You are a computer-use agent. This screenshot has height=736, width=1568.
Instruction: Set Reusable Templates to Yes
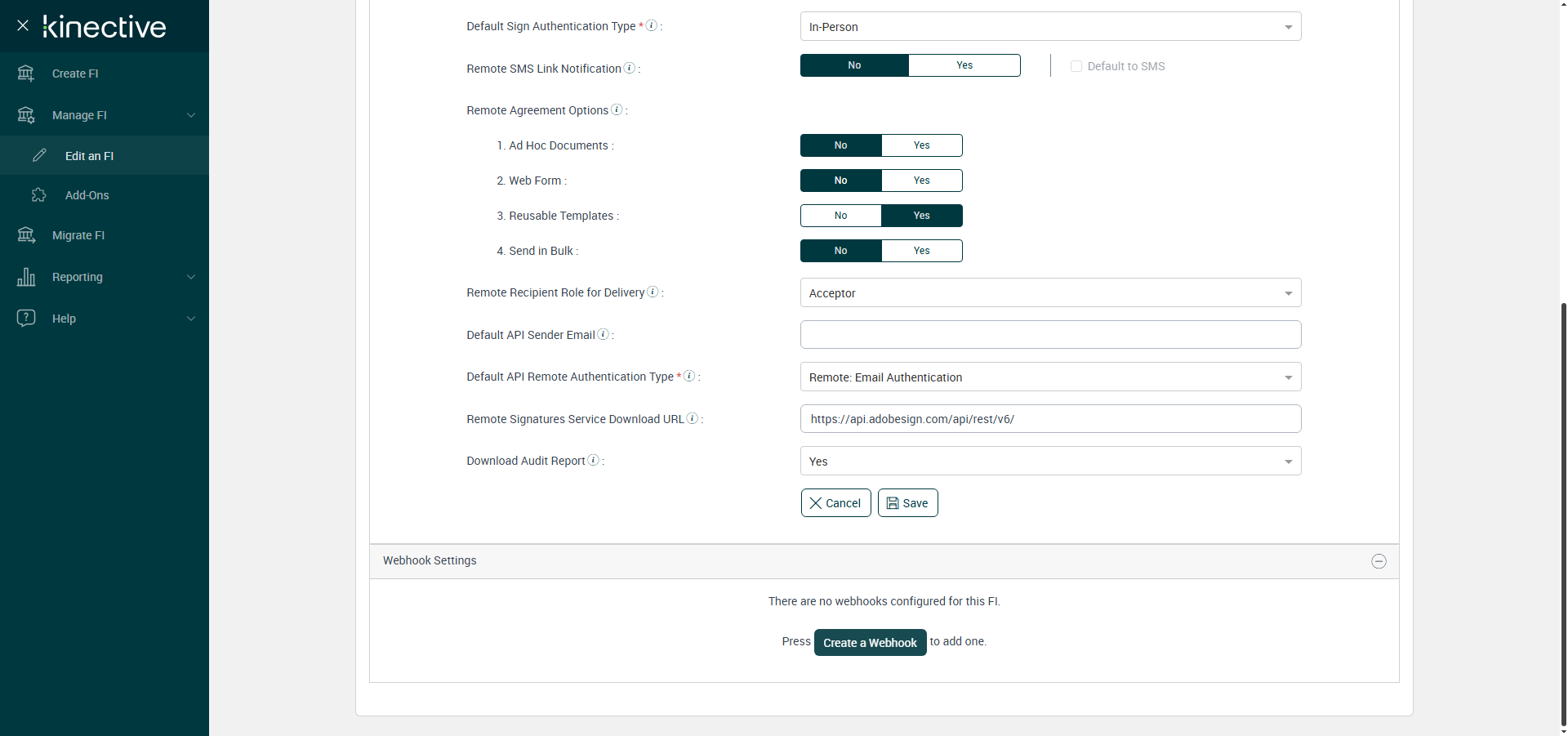click(x=922, y=216)
